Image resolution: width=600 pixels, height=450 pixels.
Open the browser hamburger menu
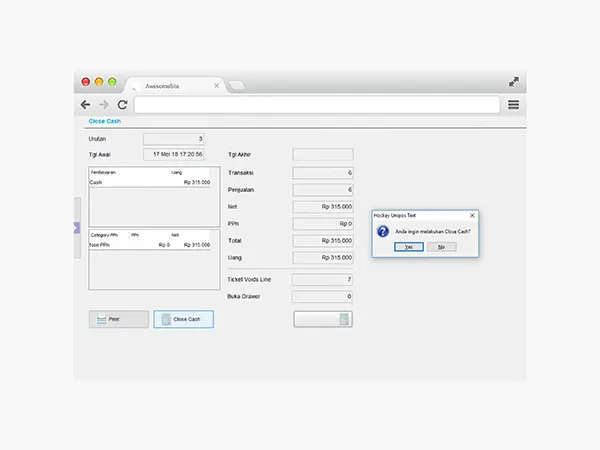point(513,105)
